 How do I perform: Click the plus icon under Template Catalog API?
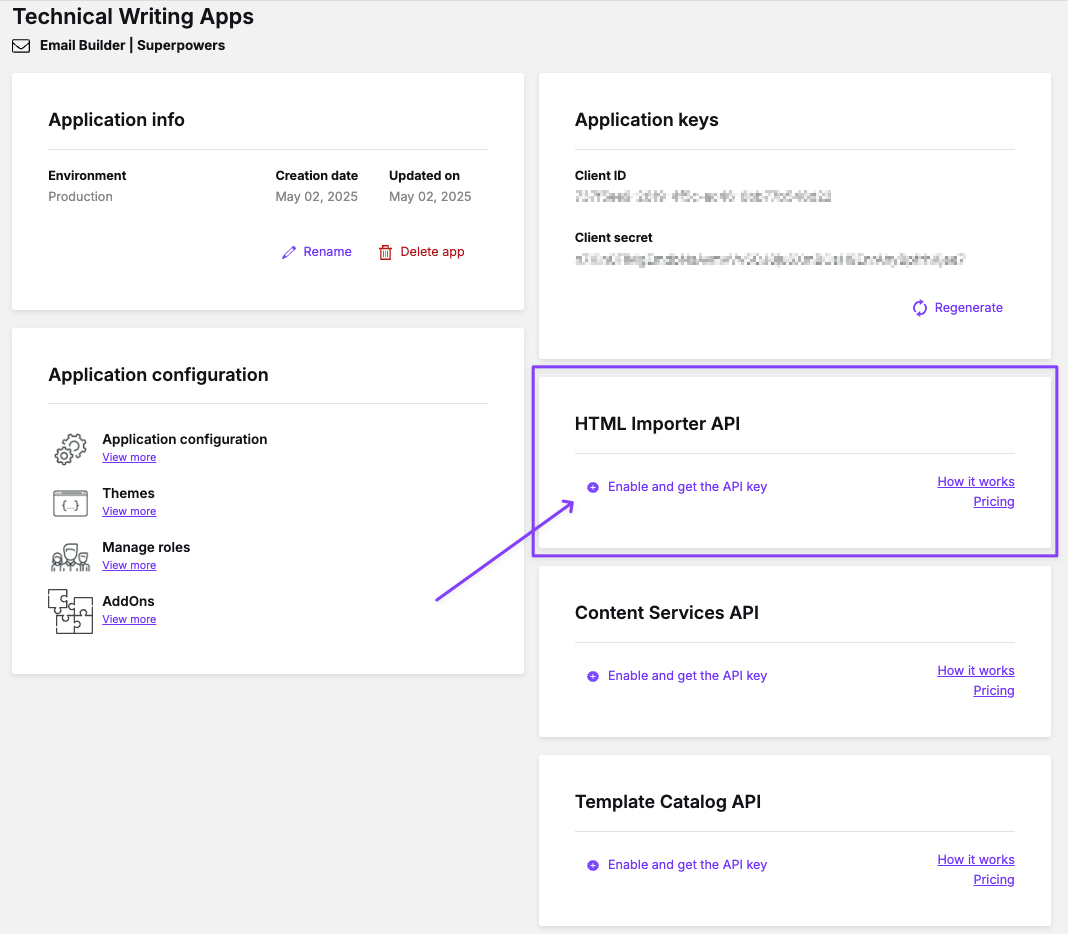(x=593, y=865)
